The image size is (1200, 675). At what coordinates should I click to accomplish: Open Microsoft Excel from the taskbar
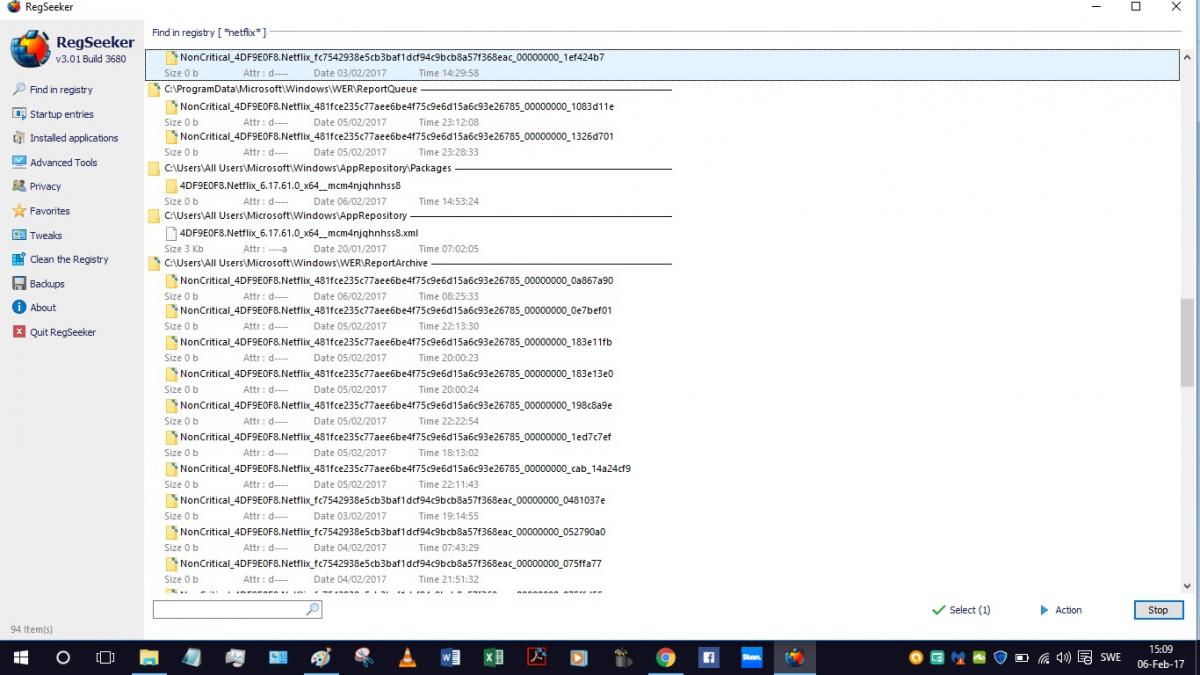click(493, 657)
